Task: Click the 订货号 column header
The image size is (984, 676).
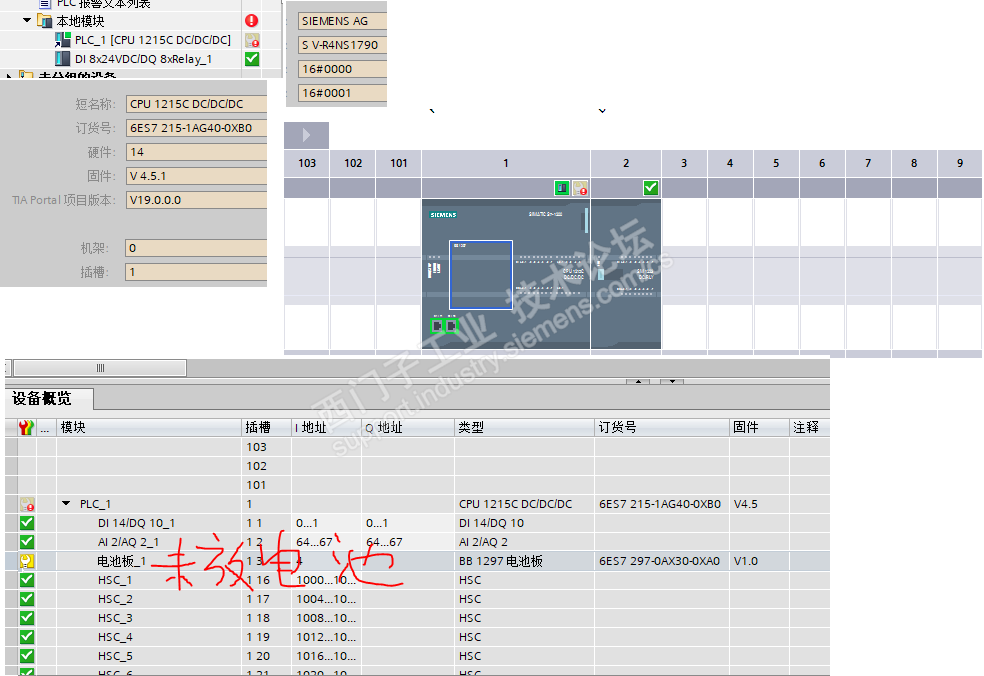Action: 661,427
